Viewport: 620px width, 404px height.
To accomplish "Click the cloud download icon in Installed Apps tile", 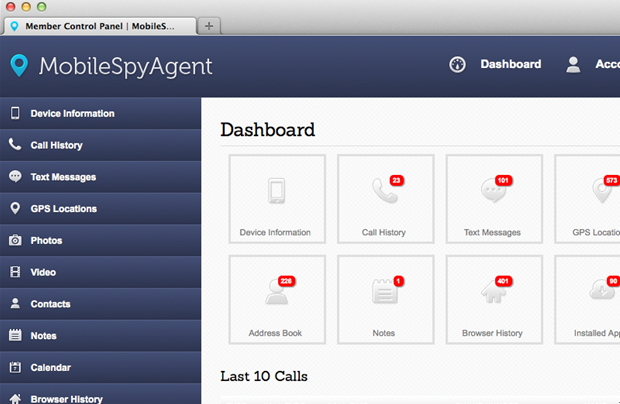I will tap(602, 291).
